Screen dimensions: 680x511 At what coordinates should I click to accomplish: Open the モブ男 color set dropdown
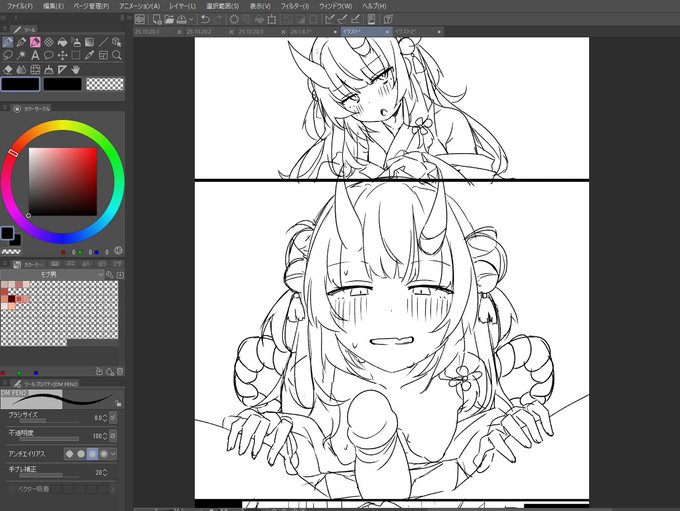tap(52, 275)
